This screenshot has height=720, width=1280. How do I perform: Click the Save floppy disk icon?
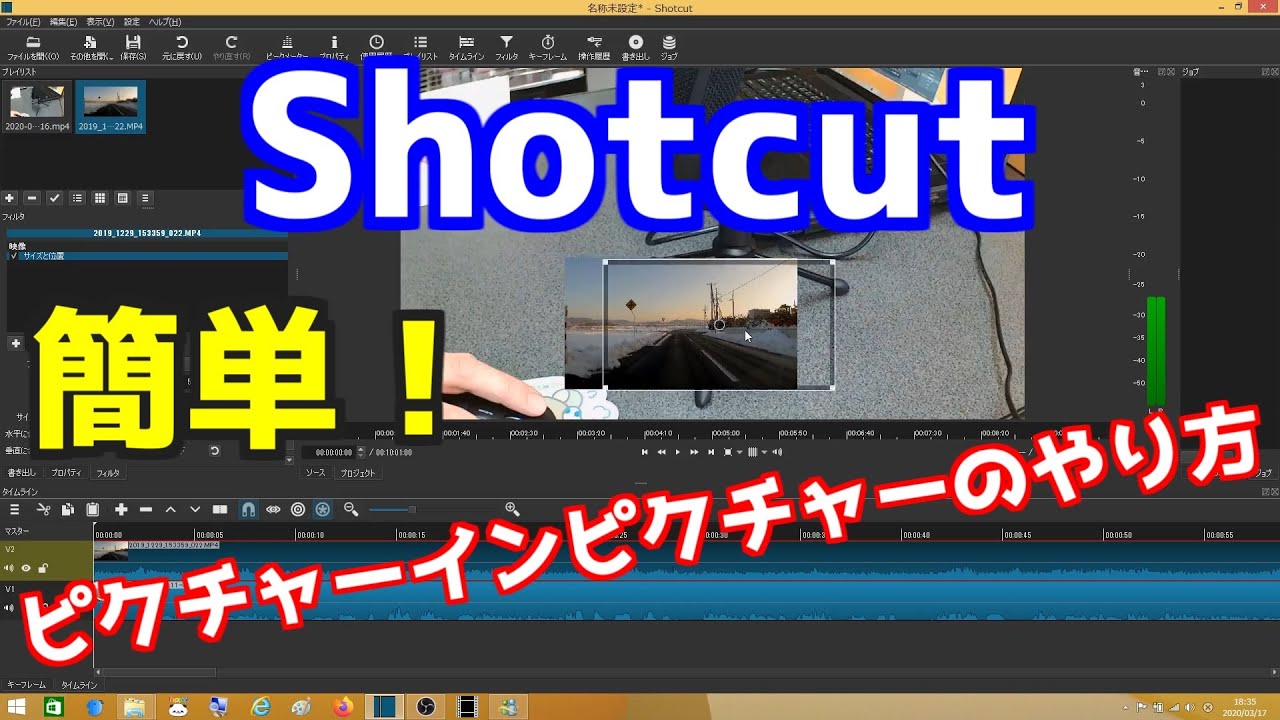coord(133,43)
